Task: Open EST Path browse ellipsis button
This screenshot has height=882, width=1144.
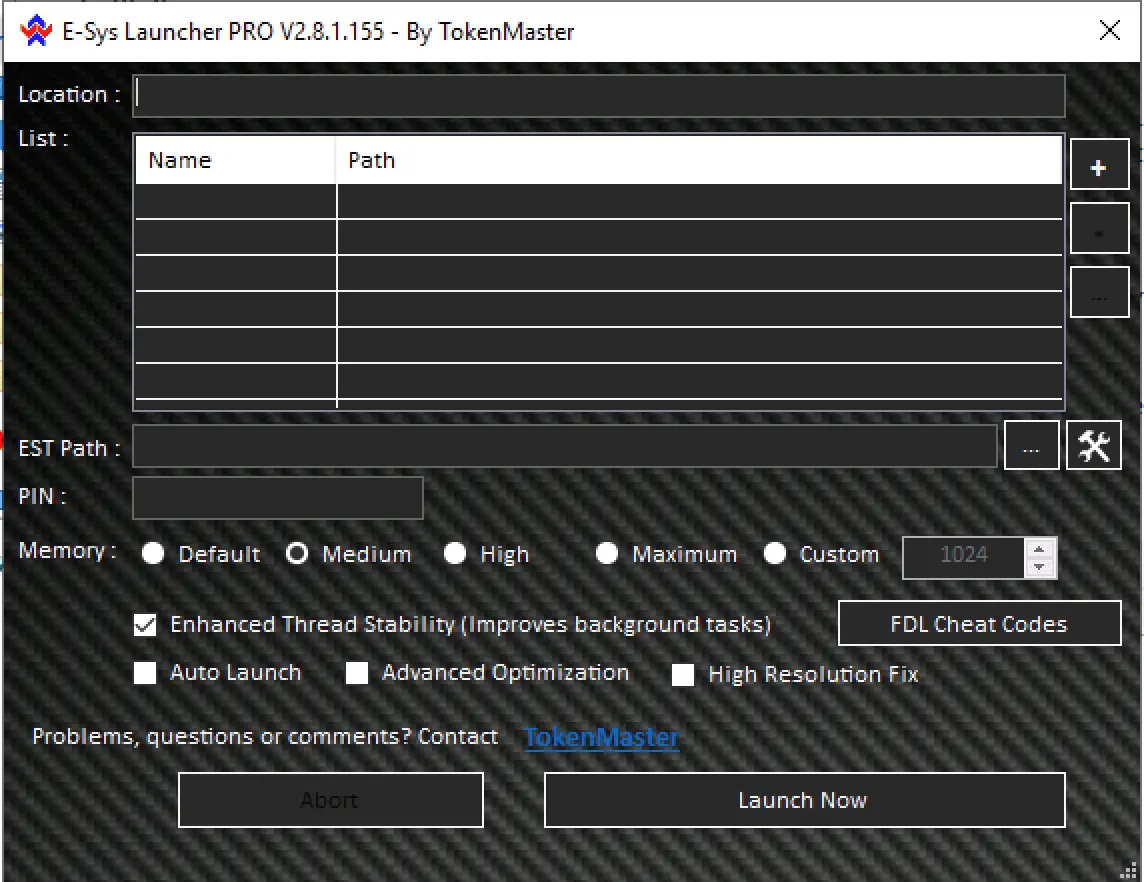Action: [1031, 445]
